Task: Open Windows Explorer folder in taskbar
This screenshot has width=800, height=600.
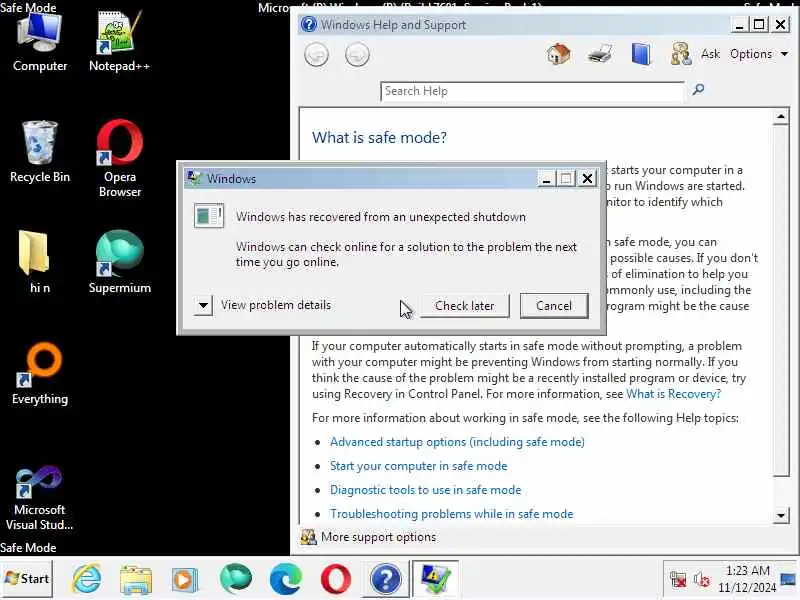Action: 136,580
